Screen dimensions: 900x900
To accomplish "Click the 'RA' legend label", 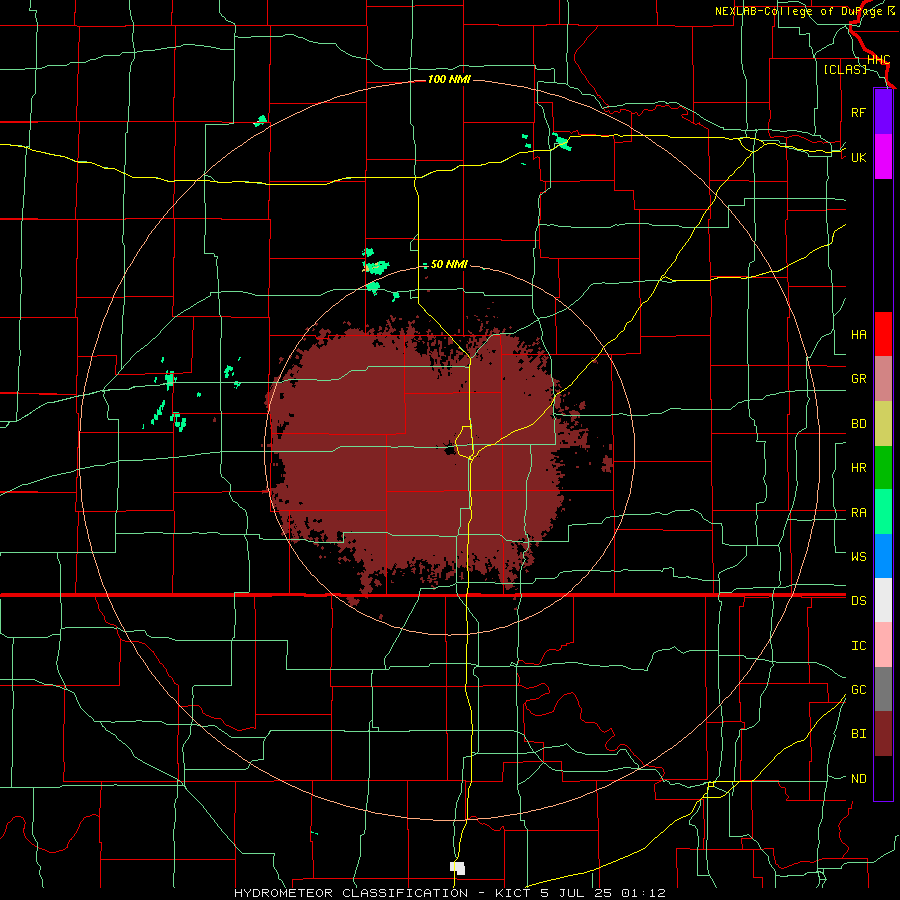I will point(858,513).
